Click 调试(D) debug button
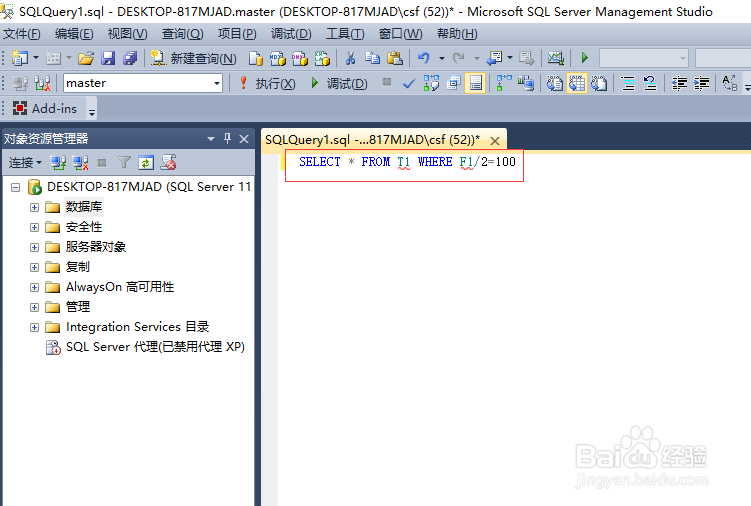751x506 pixels. point(340,83)
